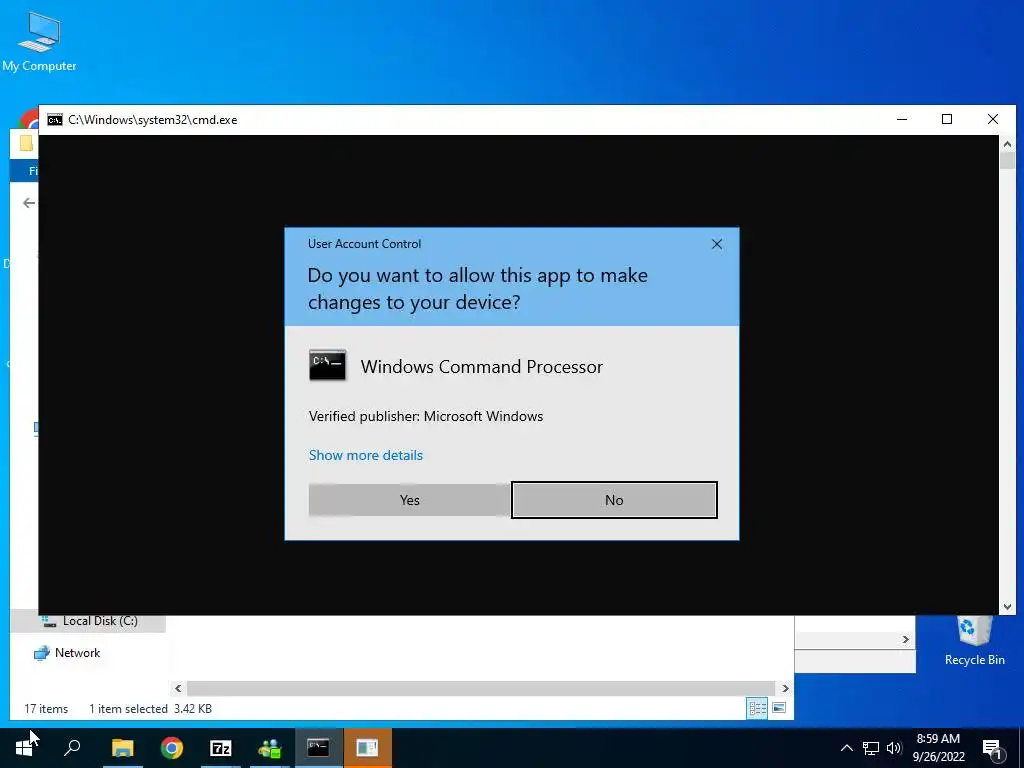
Task: Click the cmd.exe title bar icon
Action: coord(55,120)
